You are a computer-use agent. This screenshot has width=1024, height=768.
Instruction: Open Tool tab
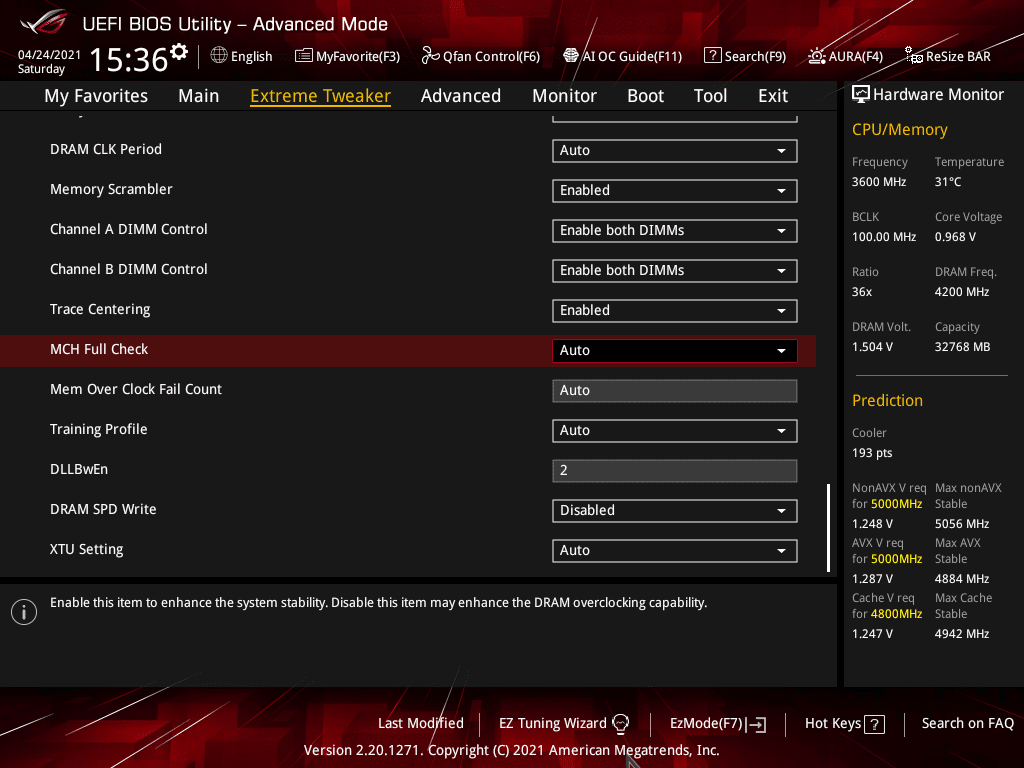point(711,96)
